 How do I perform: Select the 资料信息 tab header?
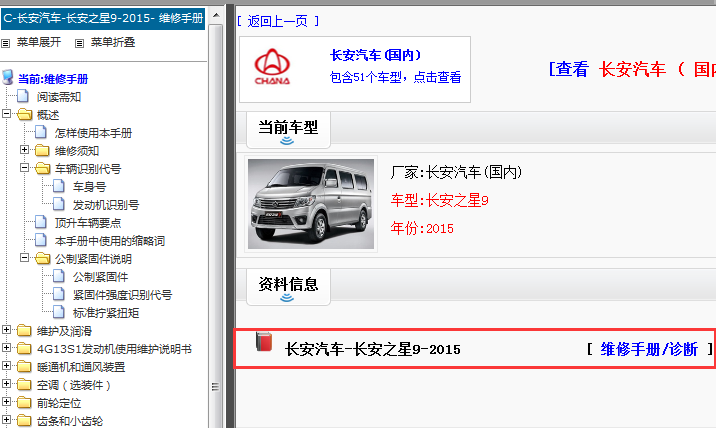click(x=288, y=287)
